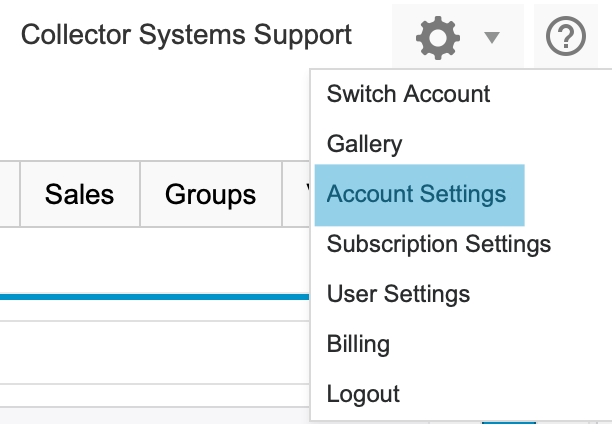Click the settings gear icon

(x=438, y=38)
